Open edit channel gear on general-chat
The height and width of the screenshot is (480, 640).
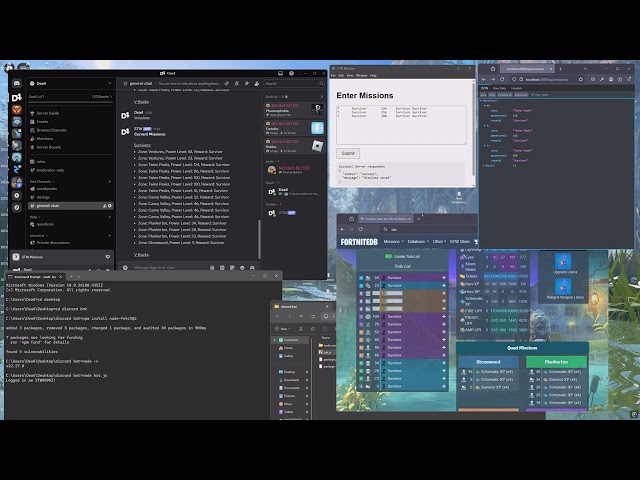pyautogui.click(x=109, y=206)
